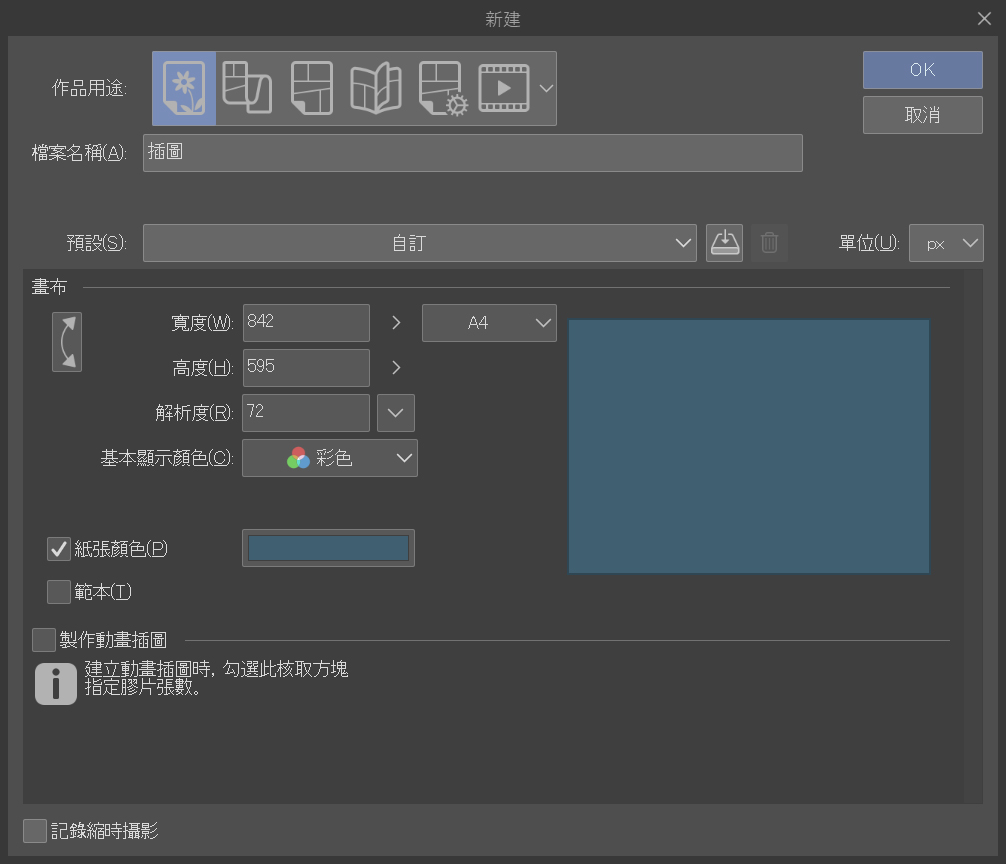Viewport: 1006px width, 864px height.
Task: Click the arrow next to width field
Action: (x=396, y=323)
